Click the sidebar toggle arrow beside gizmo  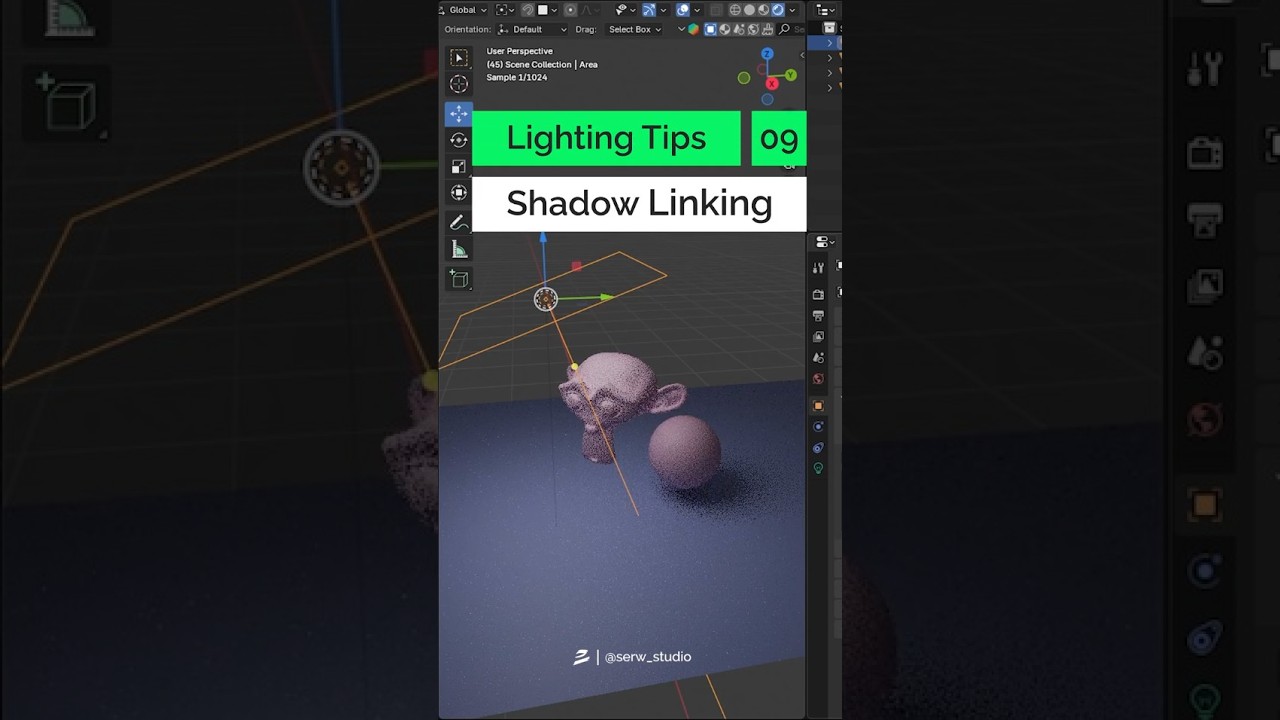tap(802, 56)
